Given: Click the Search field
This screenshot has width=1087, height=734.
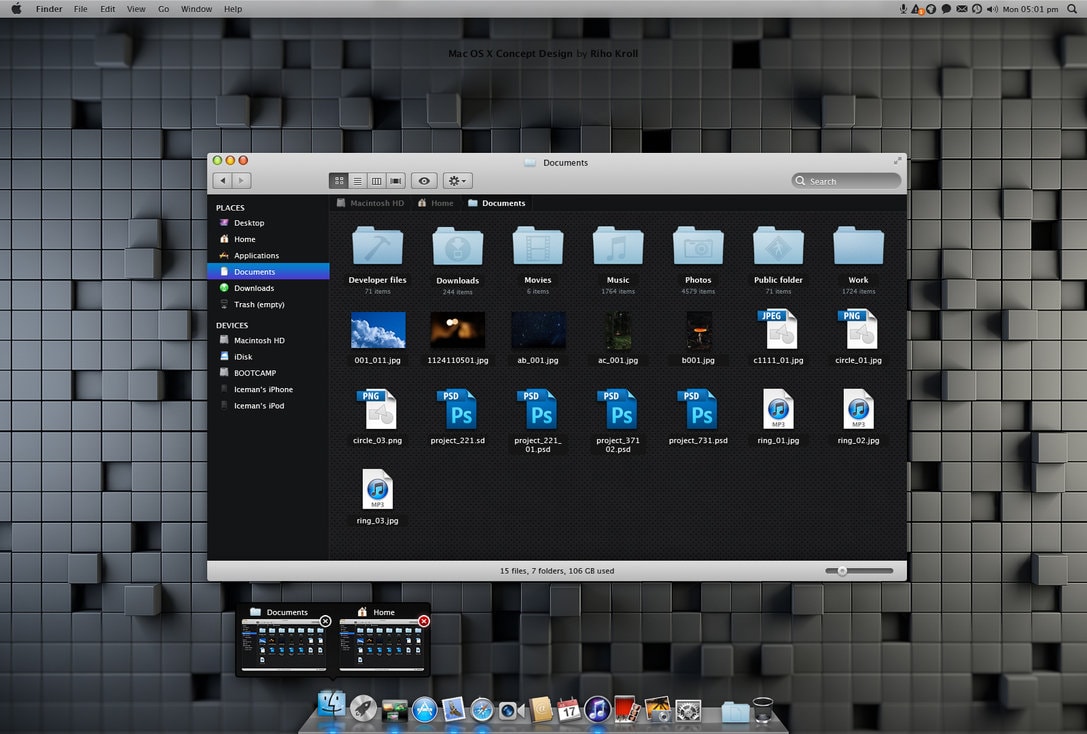Looking at the screenshot, I should coord(846,181).
